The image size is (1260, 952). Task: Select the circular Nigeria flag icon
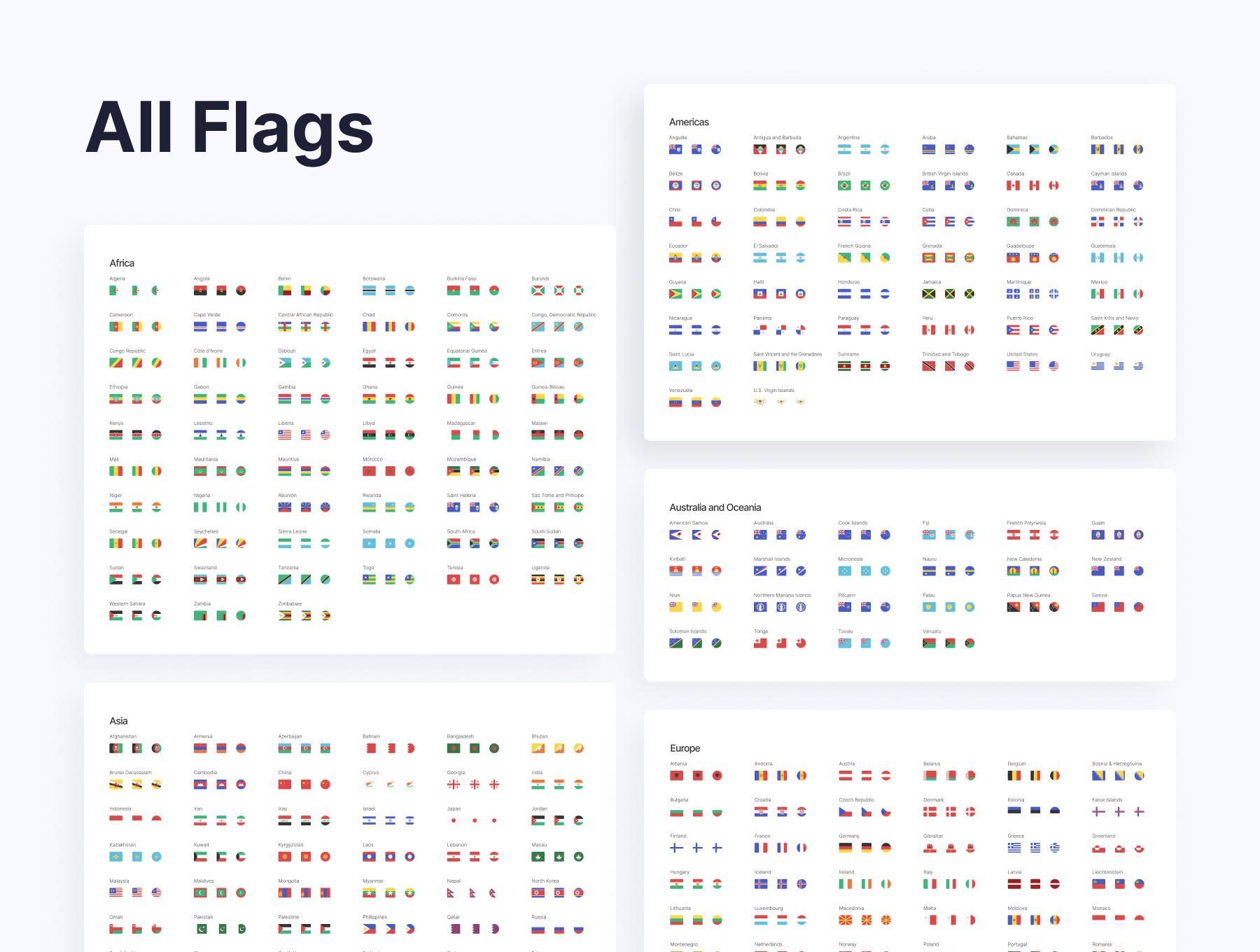coord(241,507)
